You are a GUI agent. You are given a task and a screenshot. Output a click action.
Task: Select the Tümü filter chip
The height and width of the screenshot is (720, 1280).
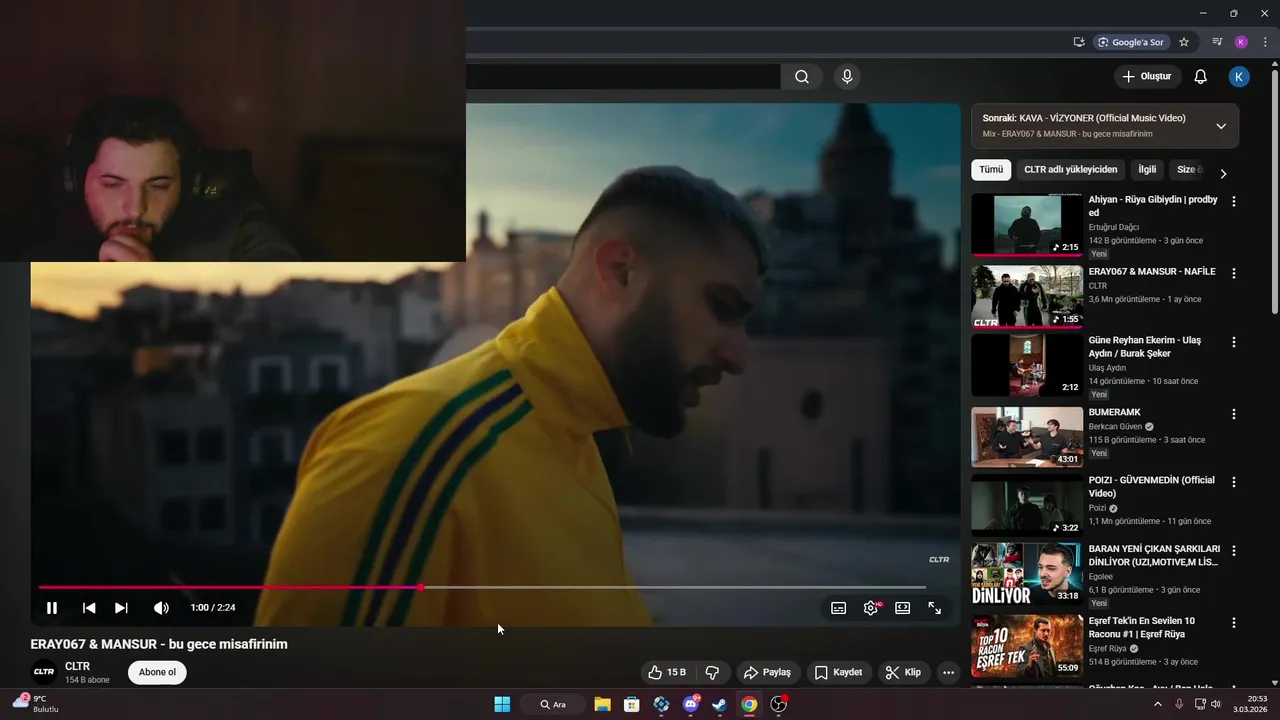pyautogui.click(x=991, y=170)
